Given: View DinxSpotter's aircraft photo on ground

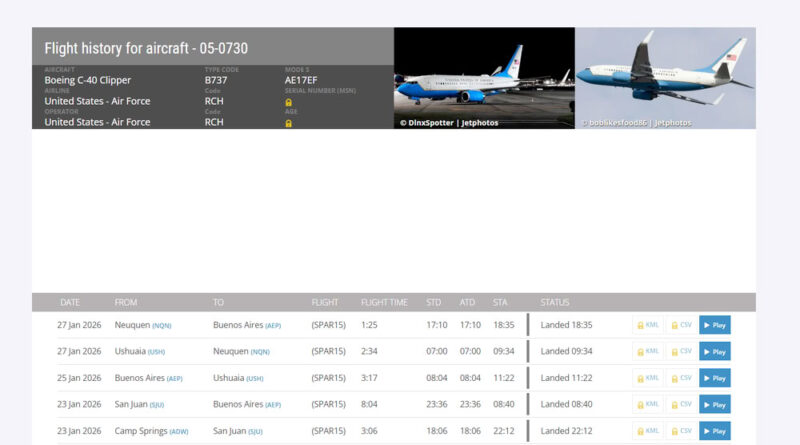Looking at the screenshot, I should (484, 78).
